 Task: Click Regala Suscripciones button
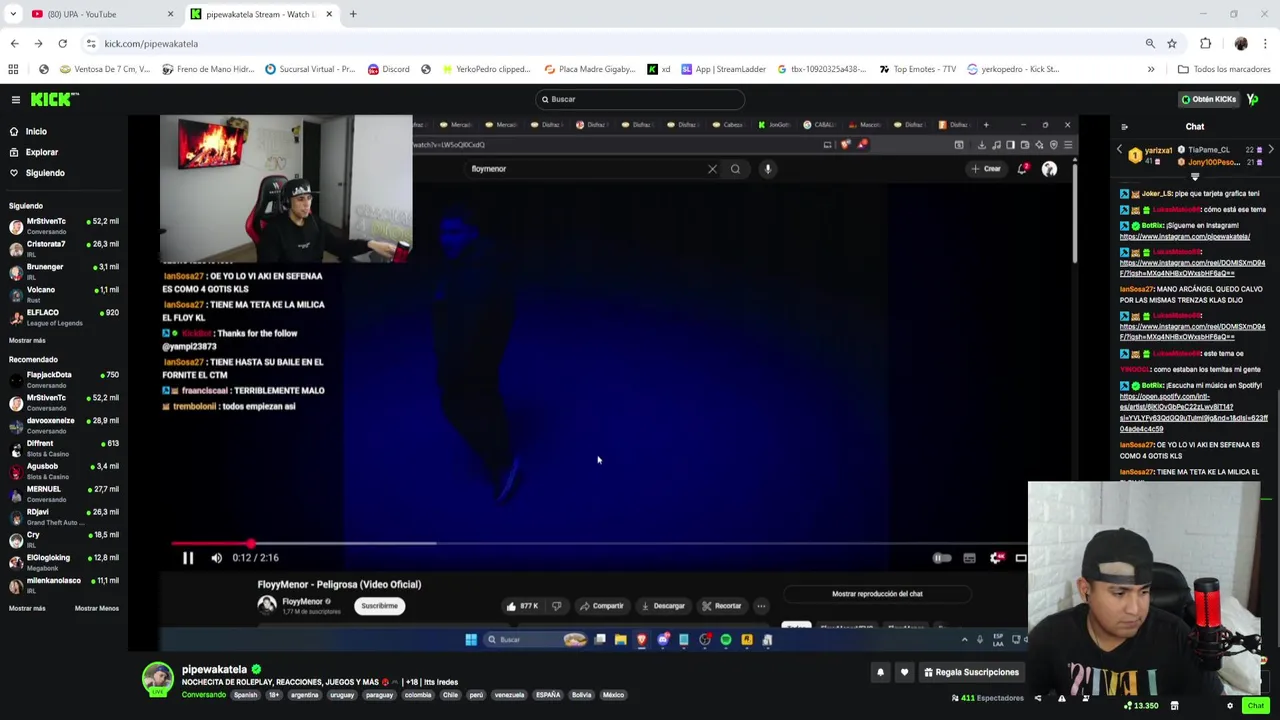click(x=972, y=672)
